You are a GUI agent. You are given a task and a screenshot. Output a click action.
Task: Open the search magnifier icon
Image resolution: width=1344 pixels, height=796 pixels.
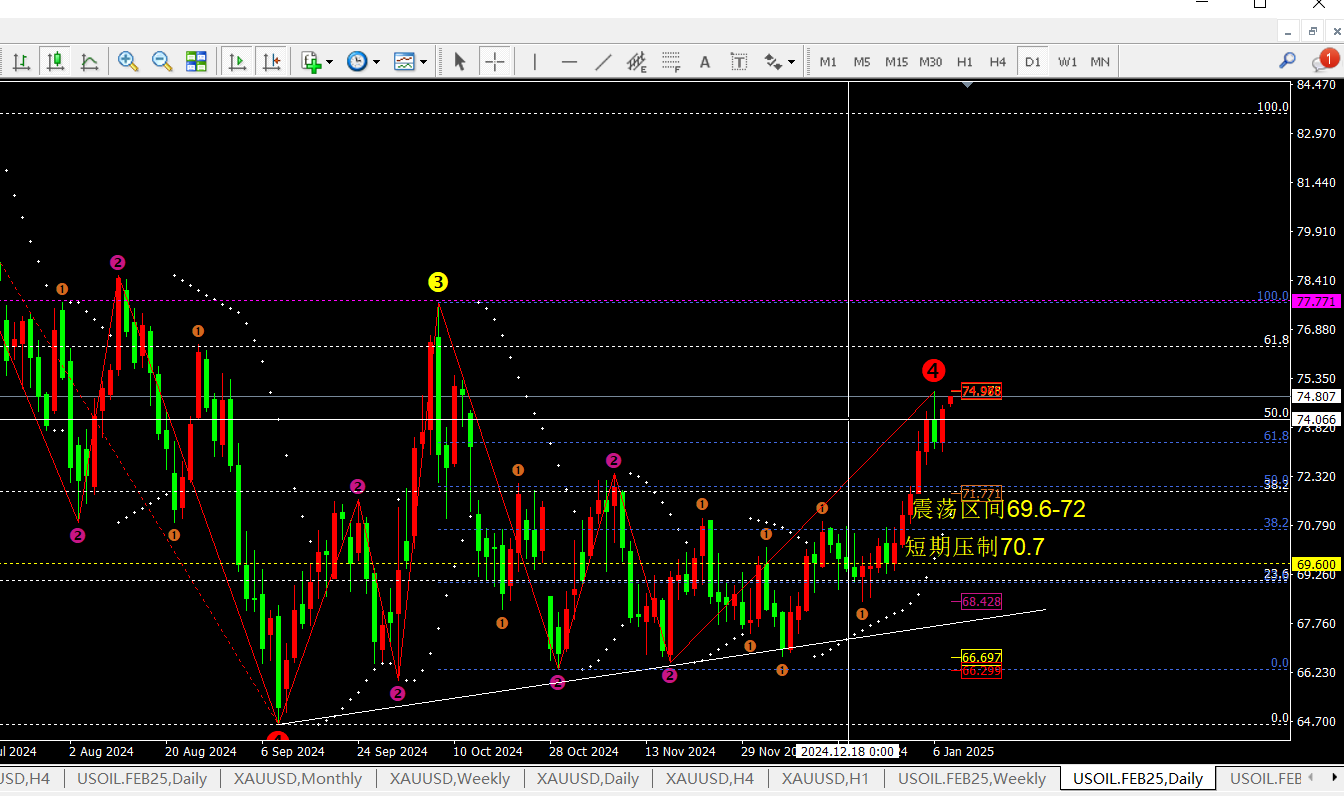pos(1288,61)
